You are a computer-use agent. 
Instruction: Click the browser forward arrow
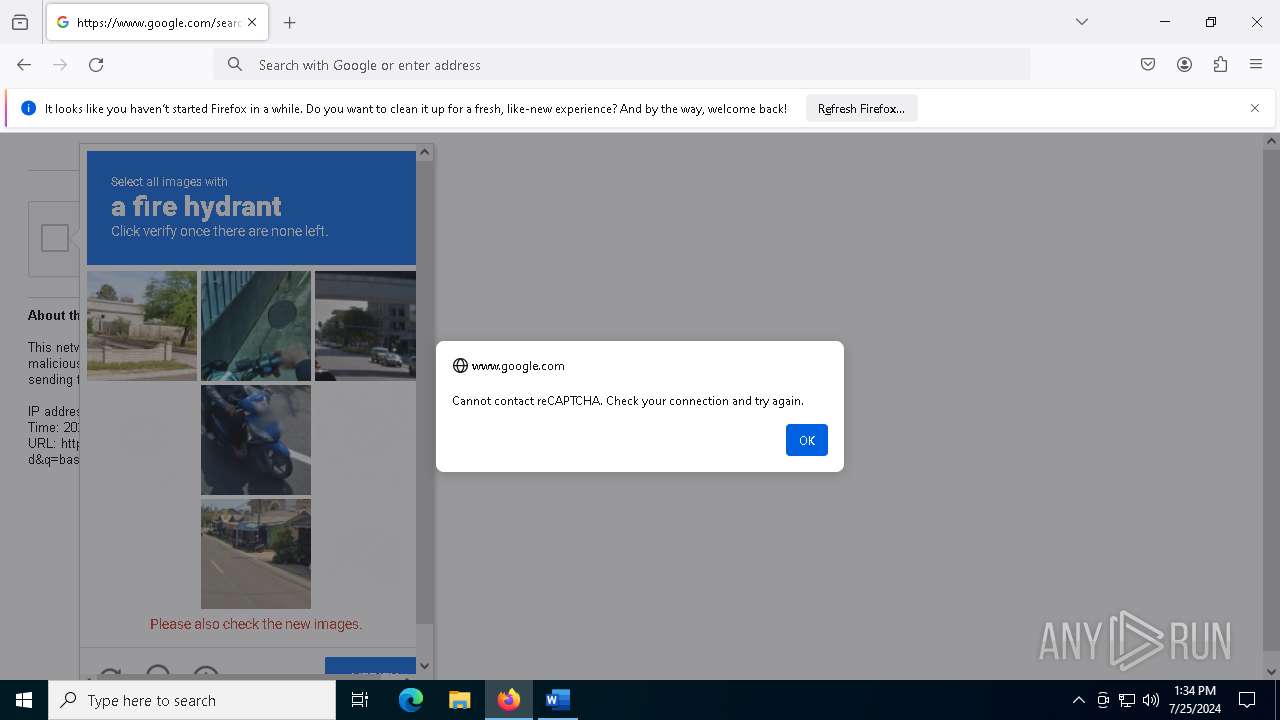[60, 65]
